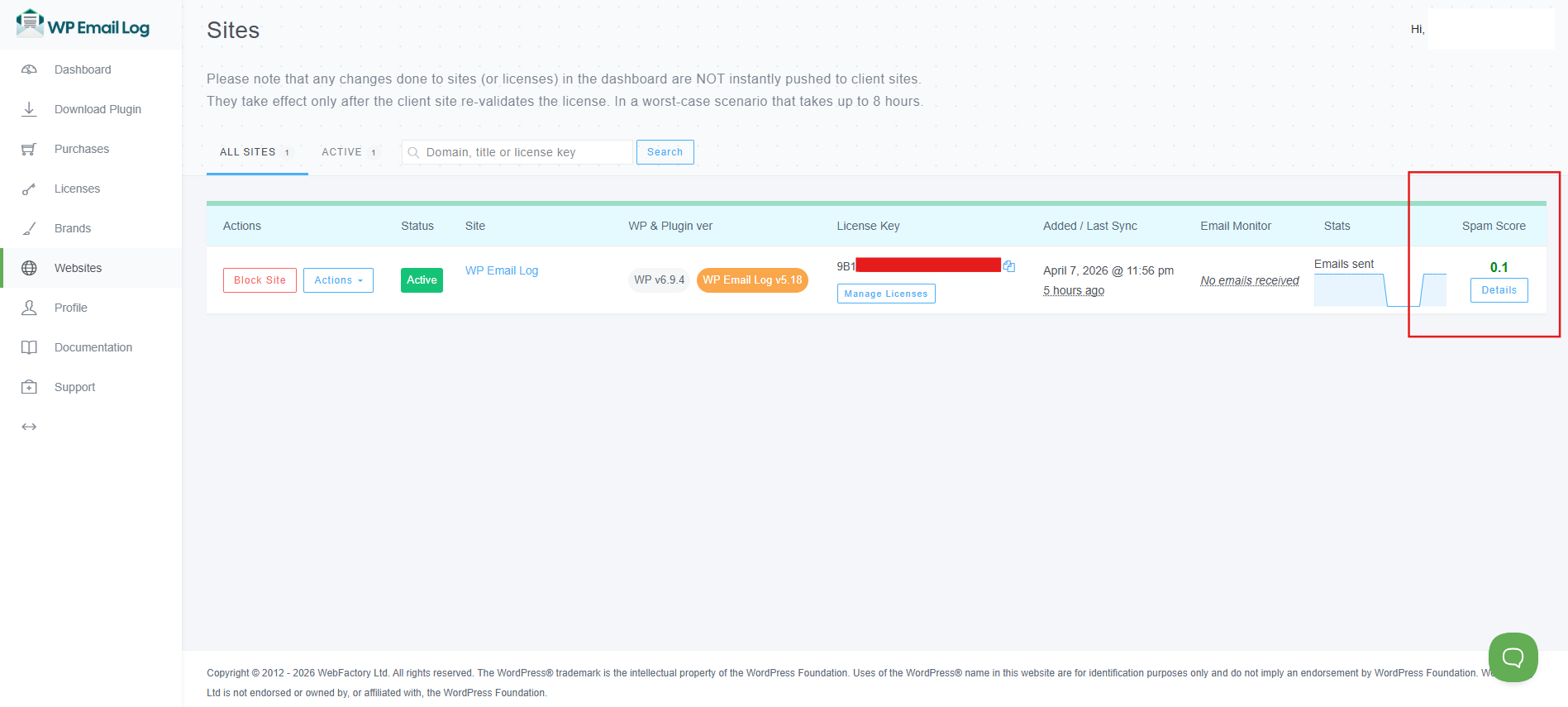Open the live chat bubble widget
This screenshot has width=1568, height=707.
1513,657
